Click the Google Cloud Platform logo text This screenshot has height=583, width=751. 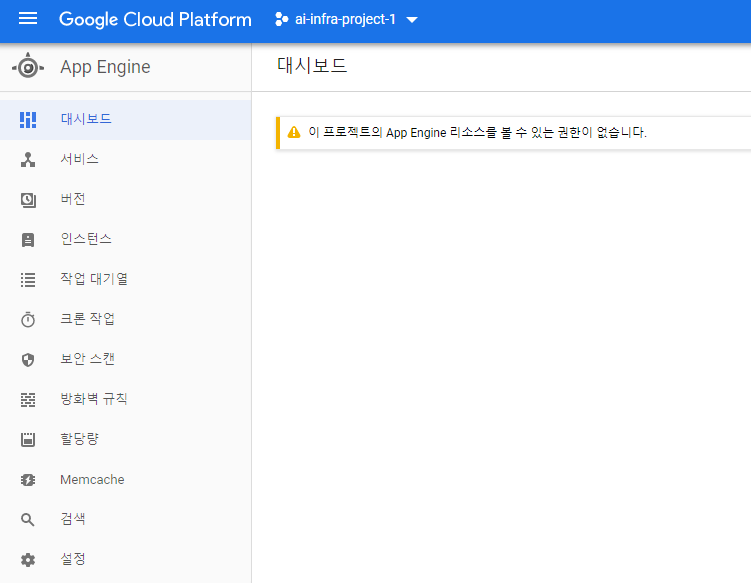tap(155, 20)
